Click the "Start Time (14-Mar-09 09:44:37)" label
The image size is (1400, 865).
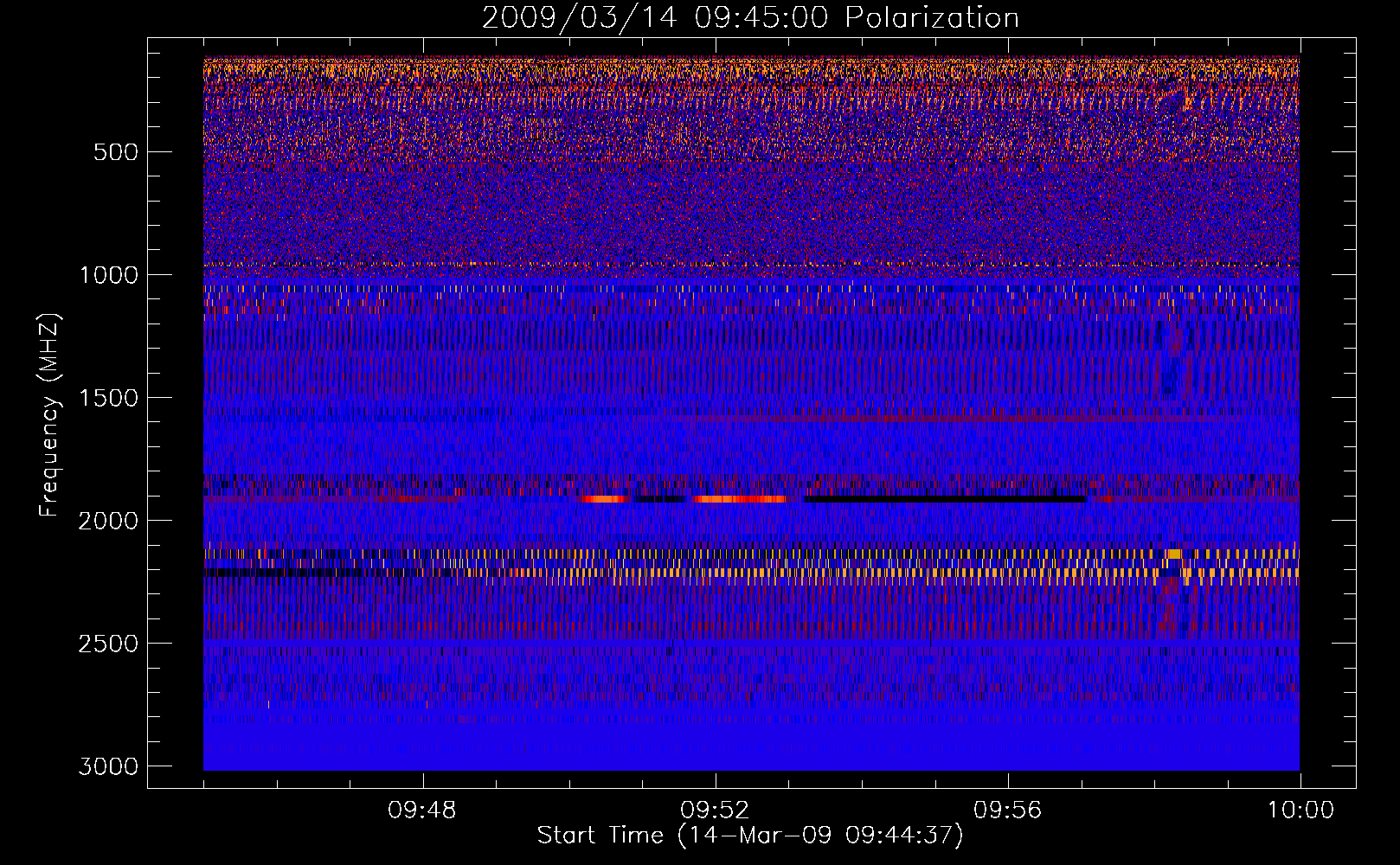[x=750, y=836]
